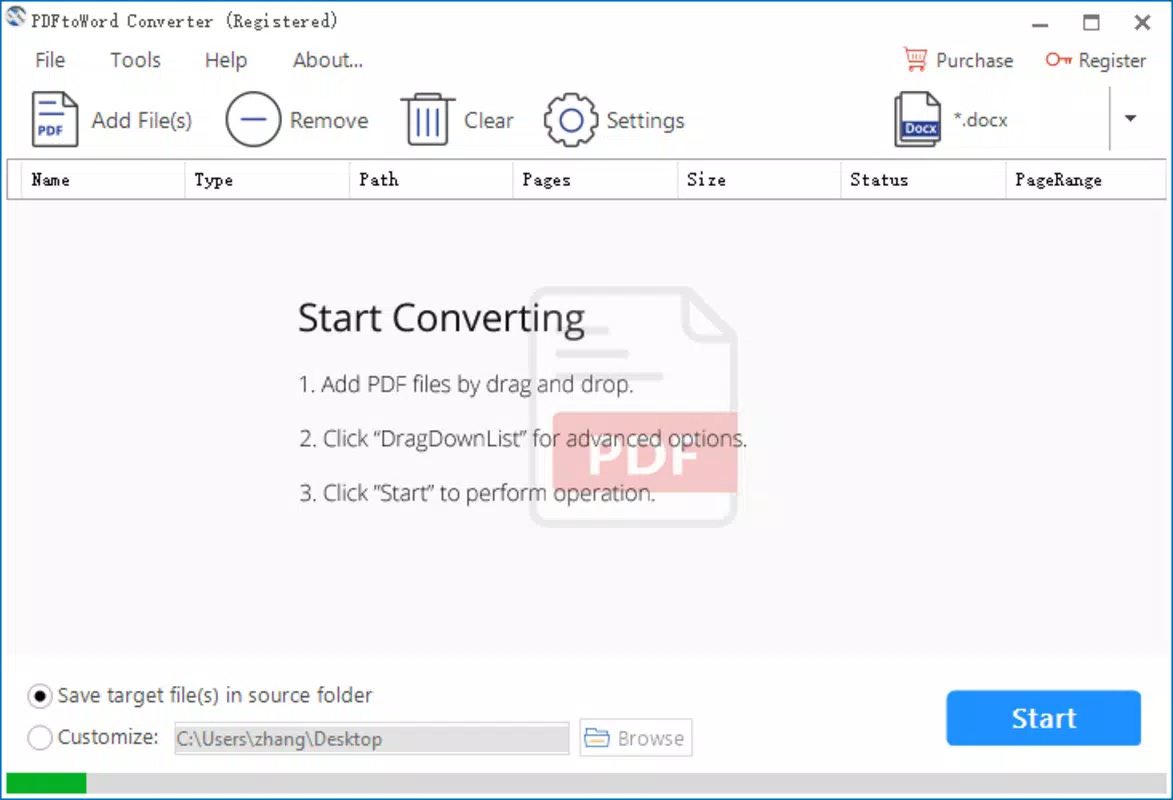Sort by the PageRange column header
Viewport: 1173px width, 800px height.
pyautogui.click(x=1085, y=180)
